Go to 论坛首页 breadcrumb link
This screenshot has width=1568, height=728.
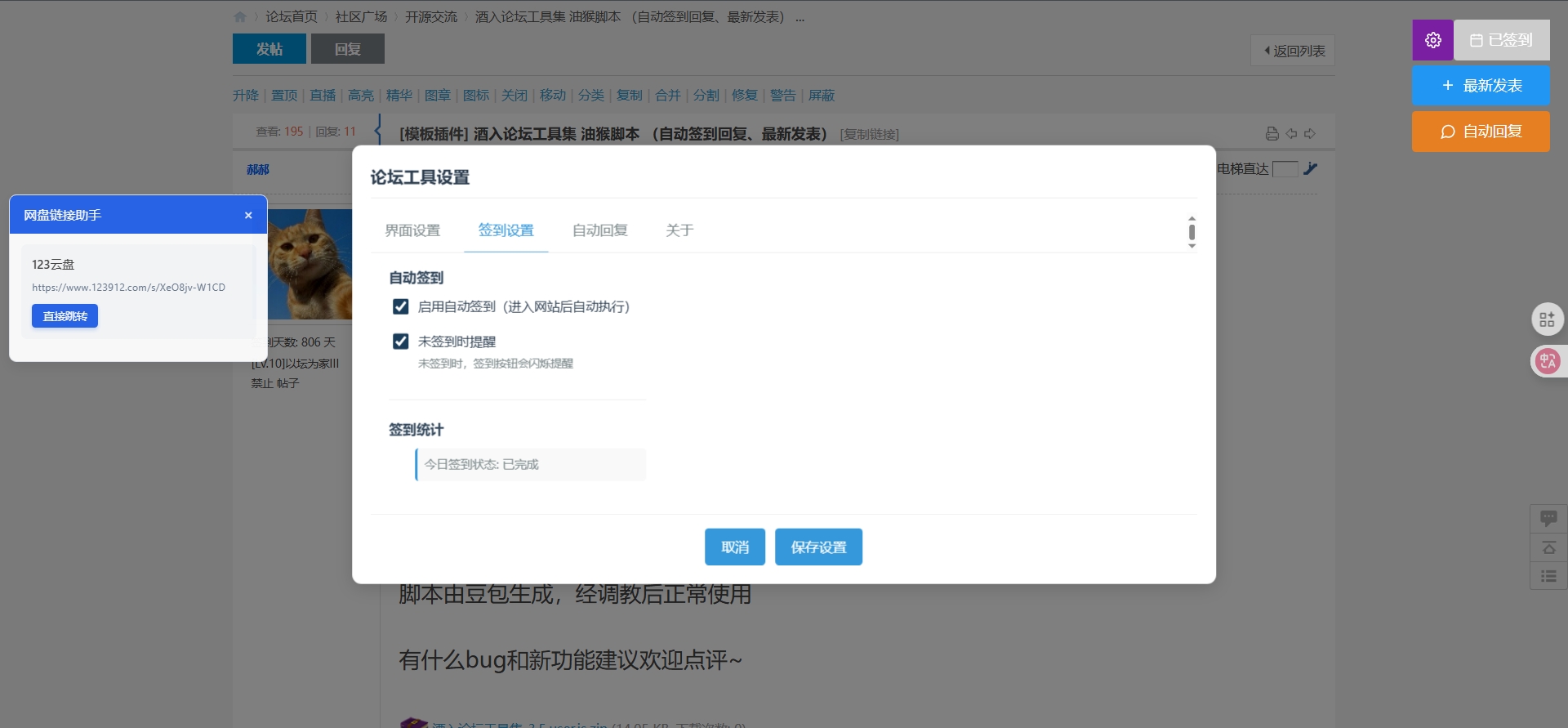point(291,17)
